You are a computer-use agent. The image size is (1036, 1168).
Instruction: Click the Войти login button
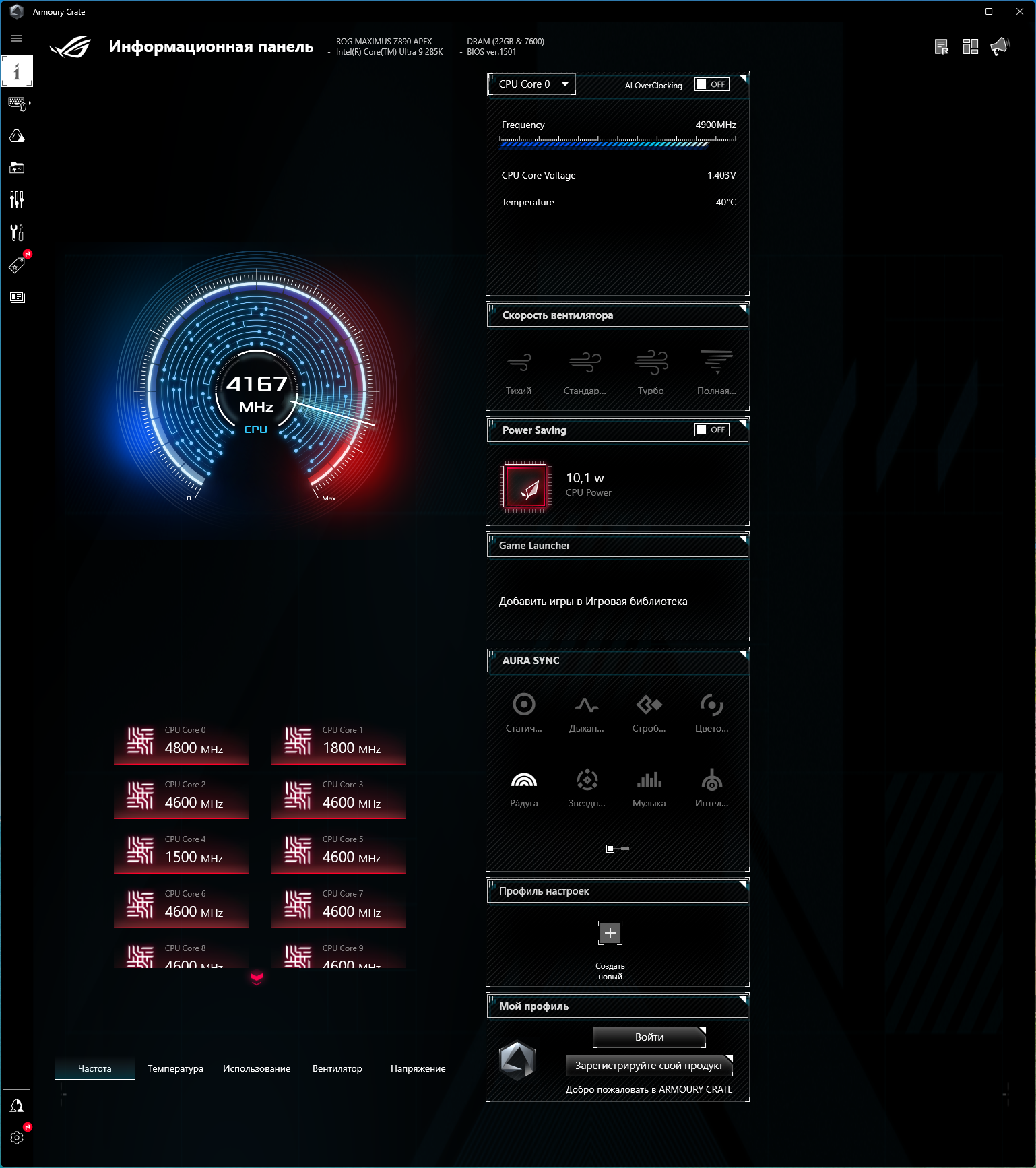pyautogui.click(x=649, y=1037)
